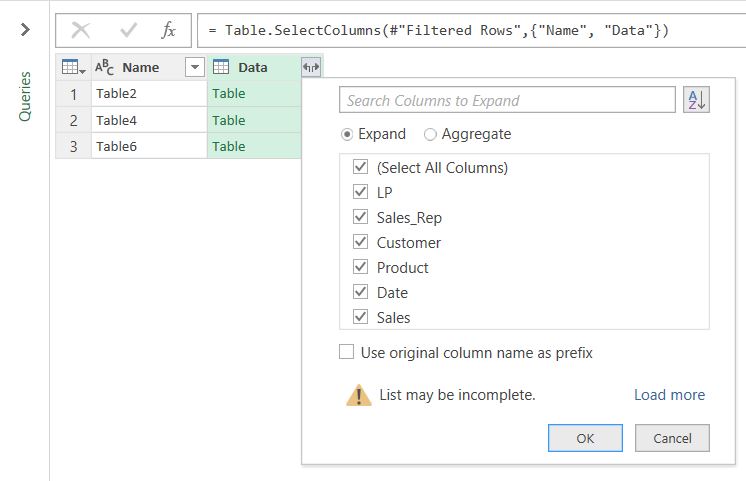Sort columns with the A-Z sort icon

coord(697,100)
